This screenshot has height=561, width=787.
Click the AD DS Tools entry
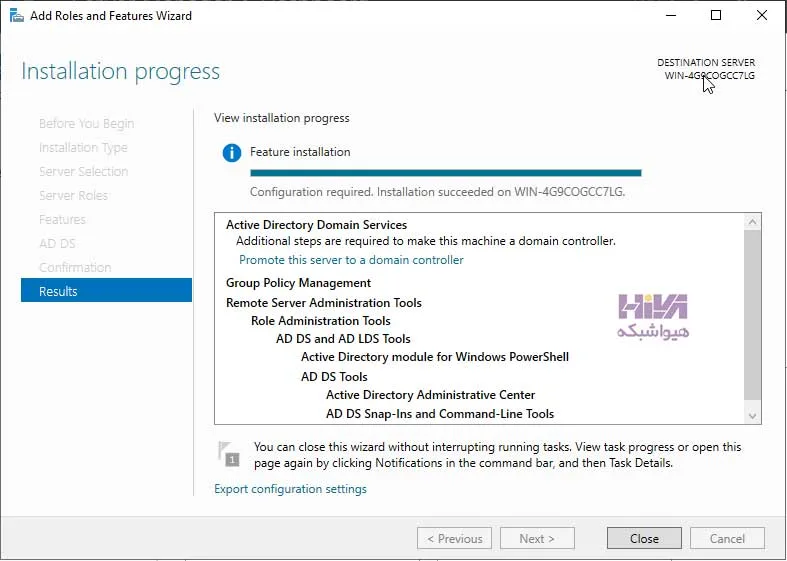[334, 377]
